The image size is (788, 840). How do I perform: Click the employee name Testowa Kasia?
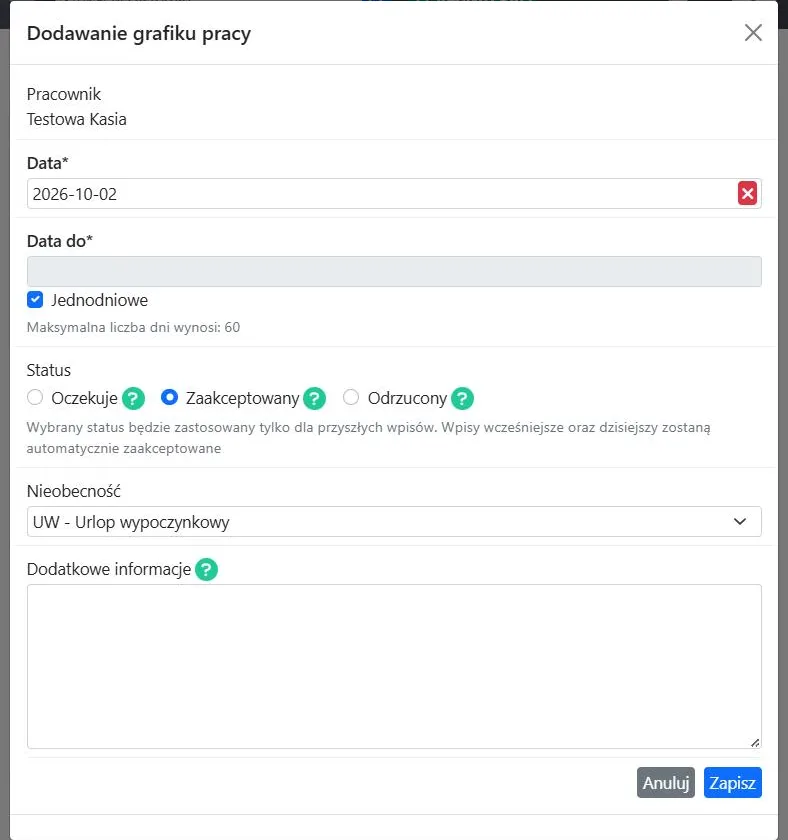[77, 119]
